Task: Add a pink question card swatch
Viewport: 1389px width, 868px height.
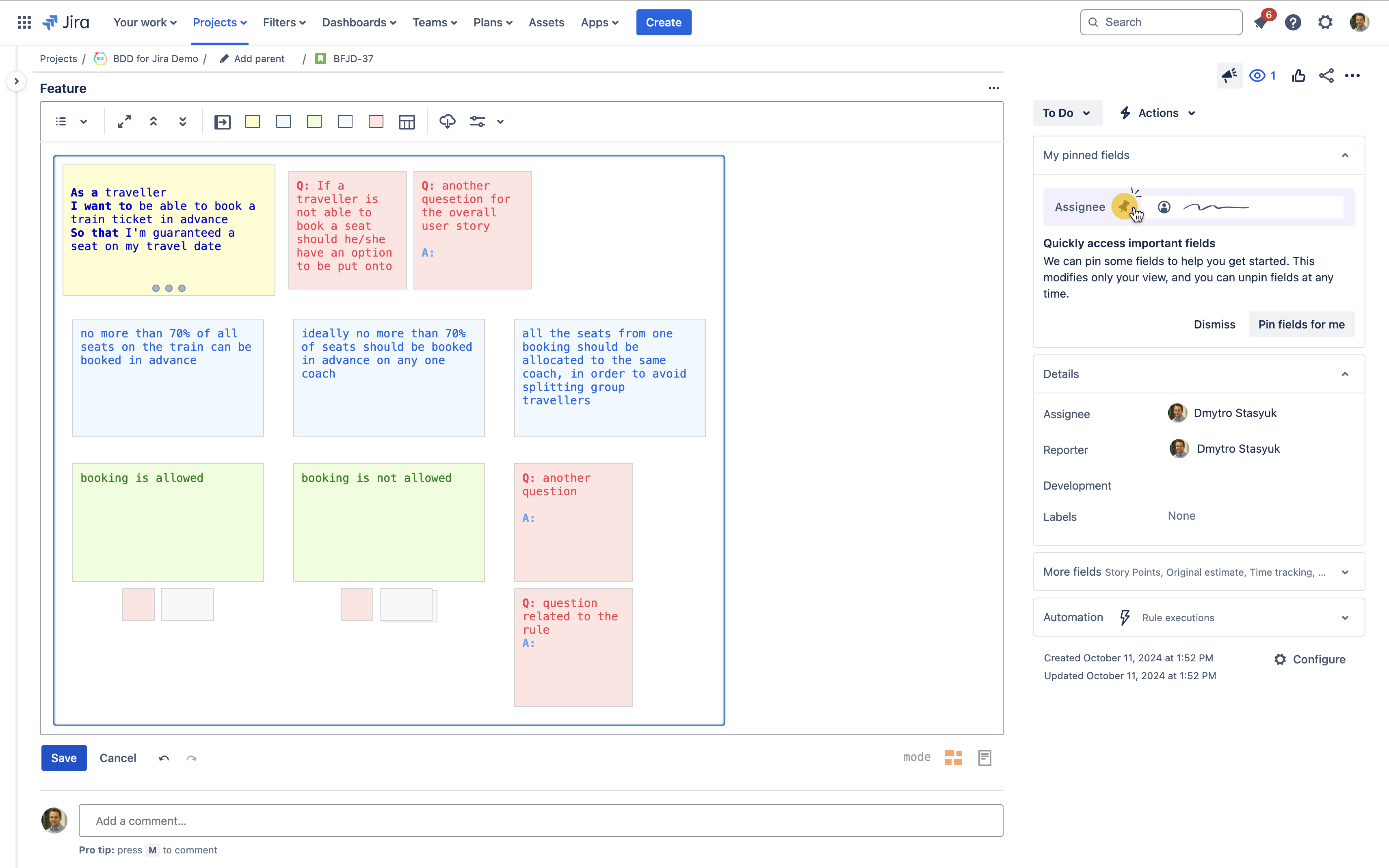Action: [376, 122]
